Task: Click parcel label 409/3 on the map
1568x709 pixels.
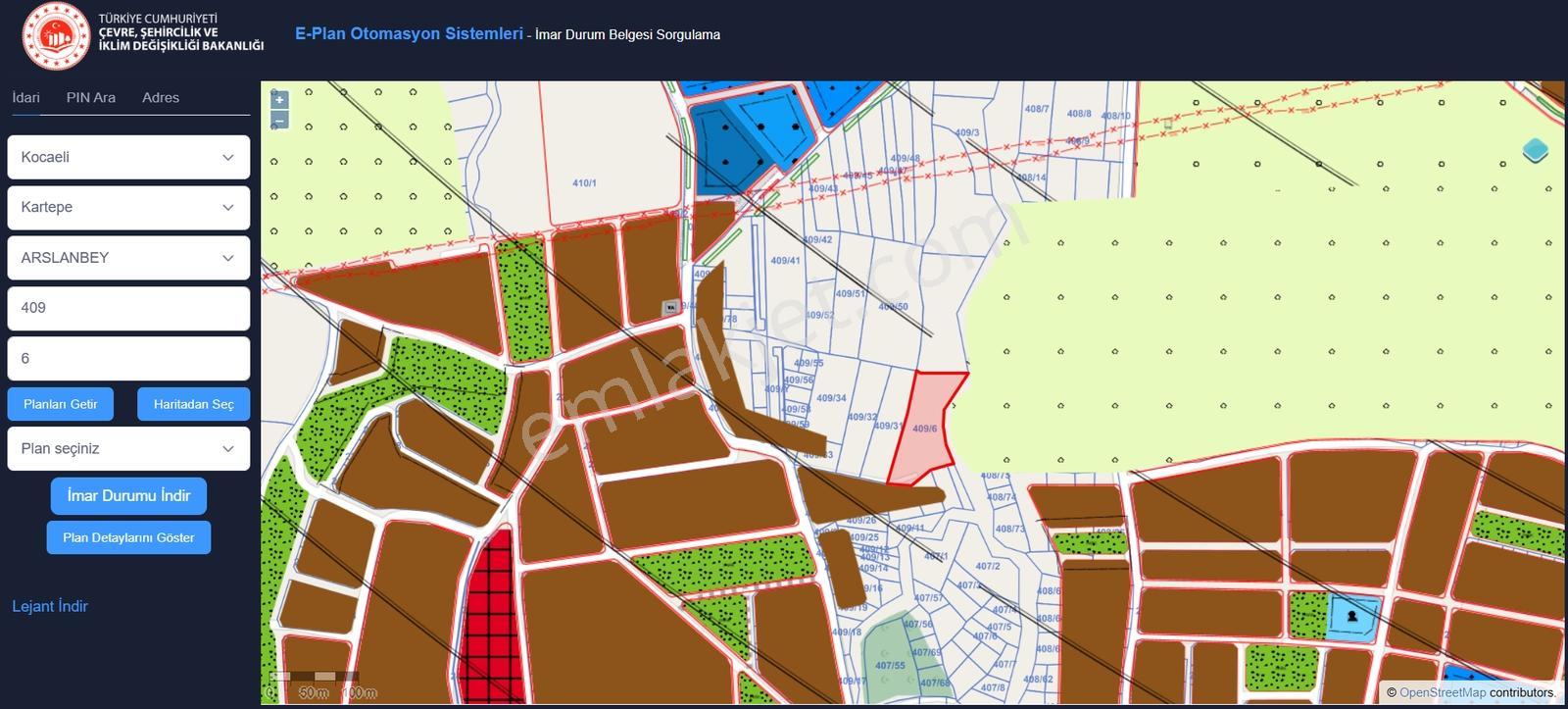Action: (x=967, y=132)
